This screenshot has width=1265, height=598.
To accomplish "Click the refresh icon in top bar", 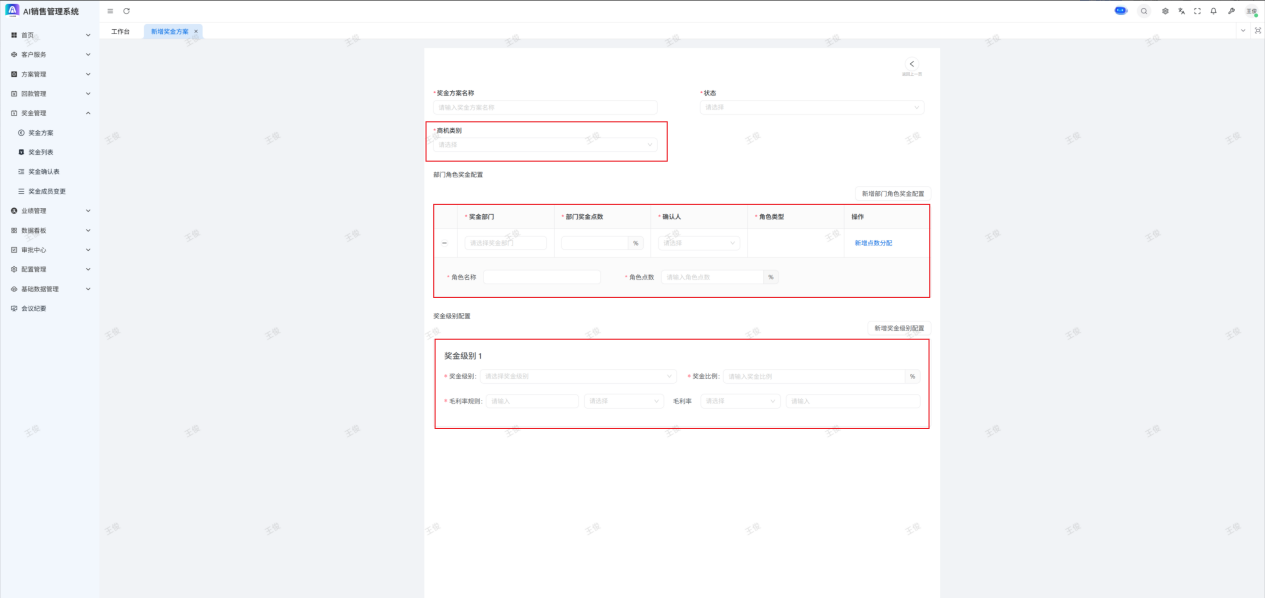I will point(126,11).
